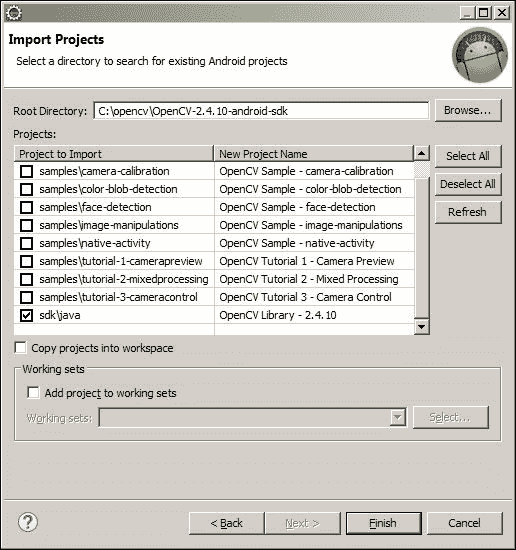This screenshot has width=516, height=550.
Task: Click the help question mark icon
Action: tap(28, 522)
